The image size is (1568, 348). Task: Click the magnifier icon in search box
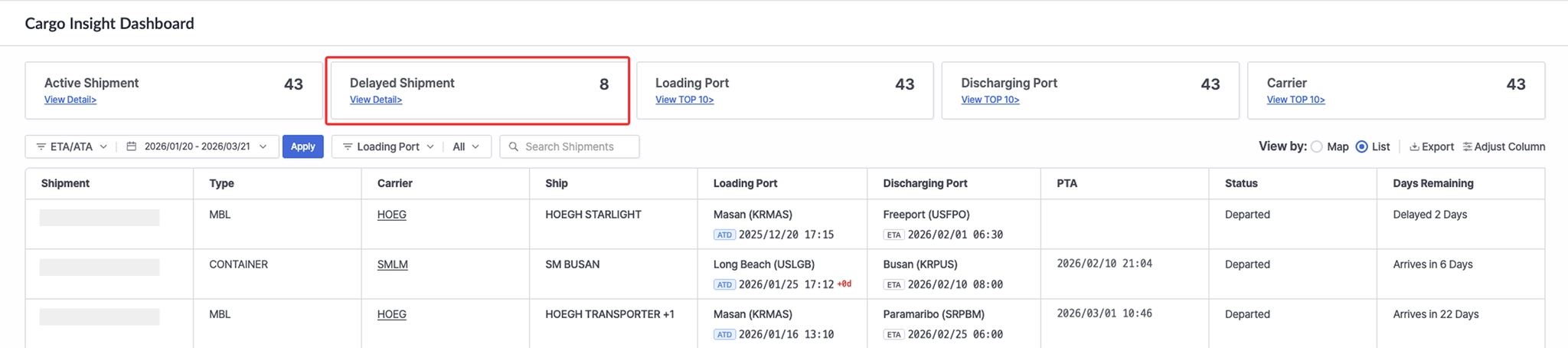click(514, 146)
